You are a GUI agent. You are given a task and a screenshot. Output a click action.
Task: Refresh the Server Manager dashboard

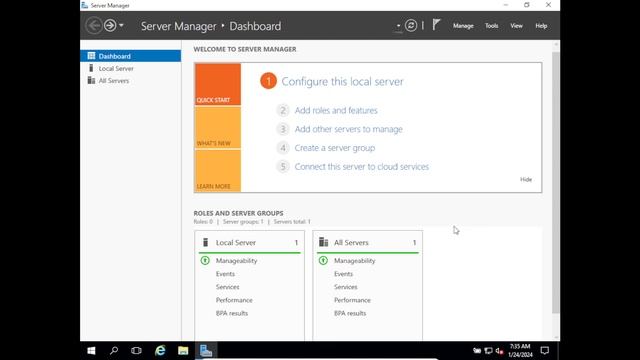pos(411,26)
